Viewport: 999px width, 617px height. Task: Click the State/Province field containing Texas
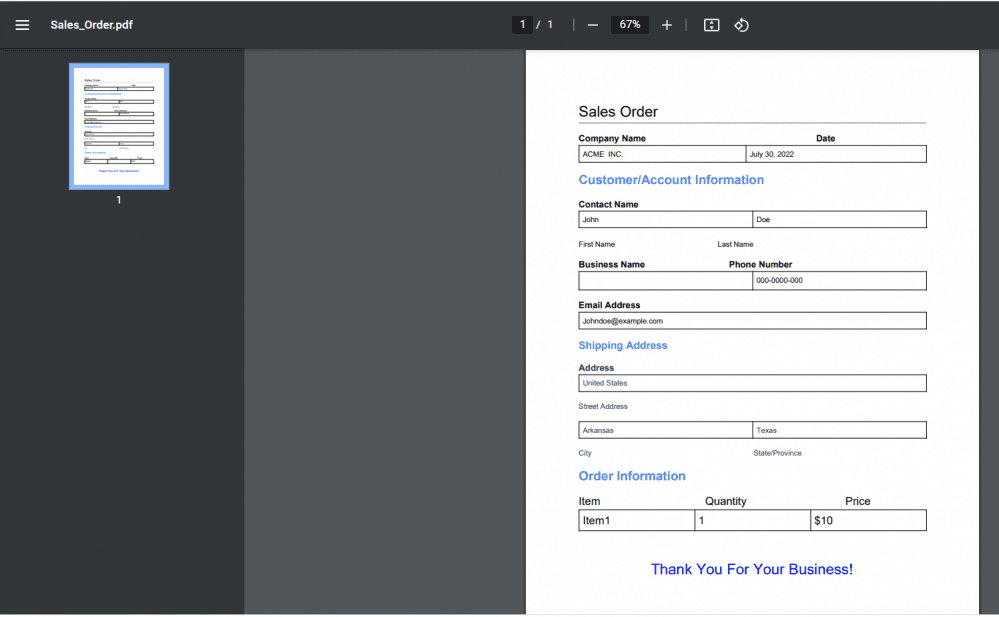coord(839,430)
